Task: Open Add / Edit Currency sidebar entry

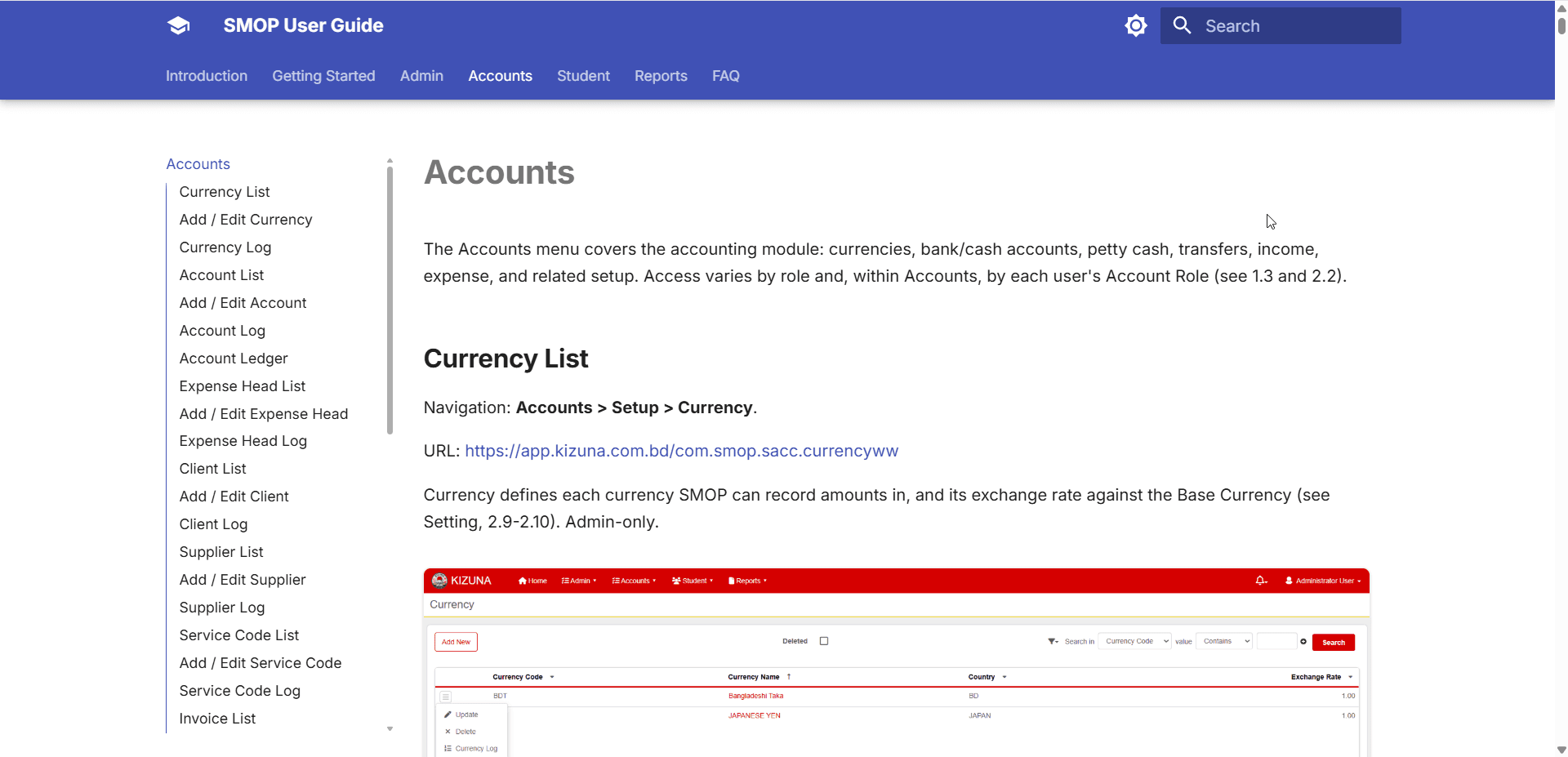Action: tap(246, 220)
